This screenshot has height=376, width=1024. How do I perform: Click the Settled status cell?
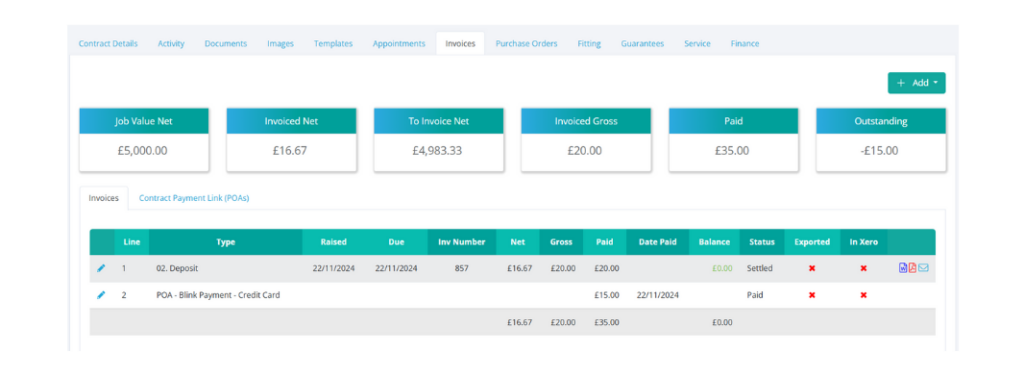click(x=760, y=268)
